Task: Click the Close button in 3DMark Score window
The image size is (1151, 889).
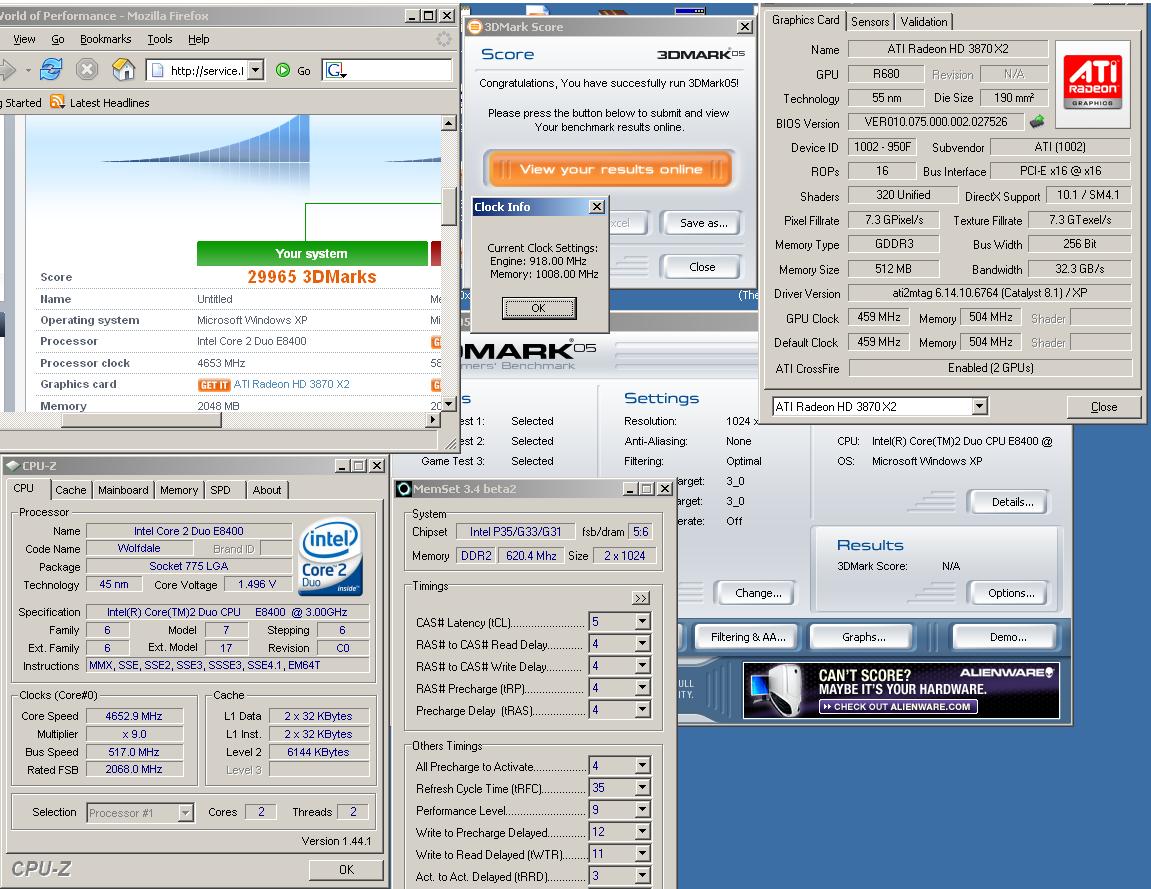Action: click(x=702, y=267)
